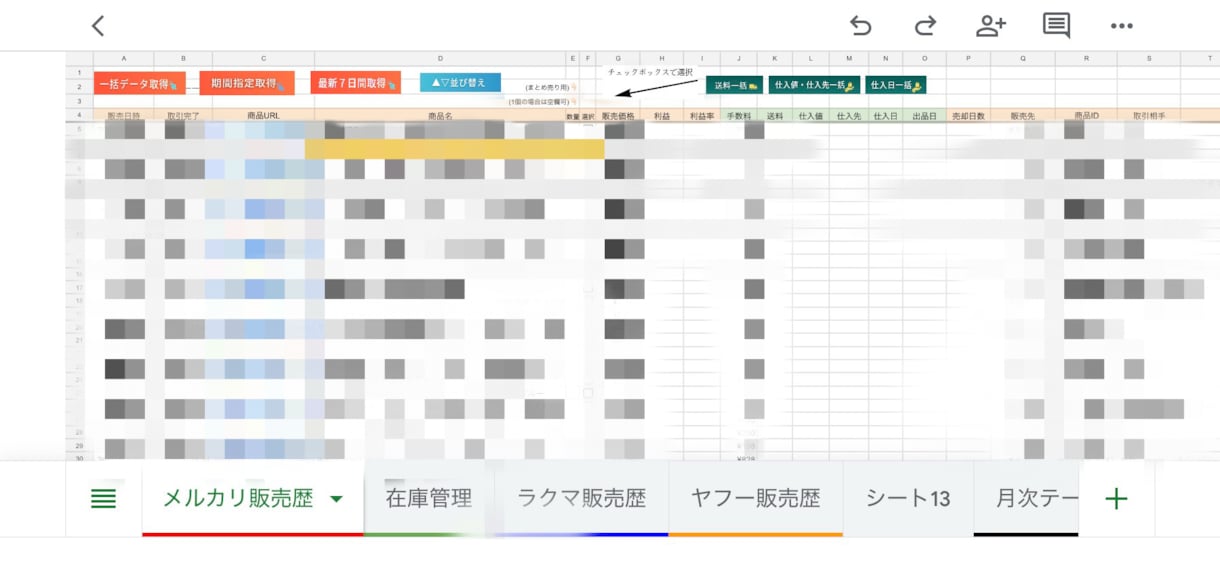The image size is (1220, 564).
Task: Select column C letter header
Action: point(263,59)
